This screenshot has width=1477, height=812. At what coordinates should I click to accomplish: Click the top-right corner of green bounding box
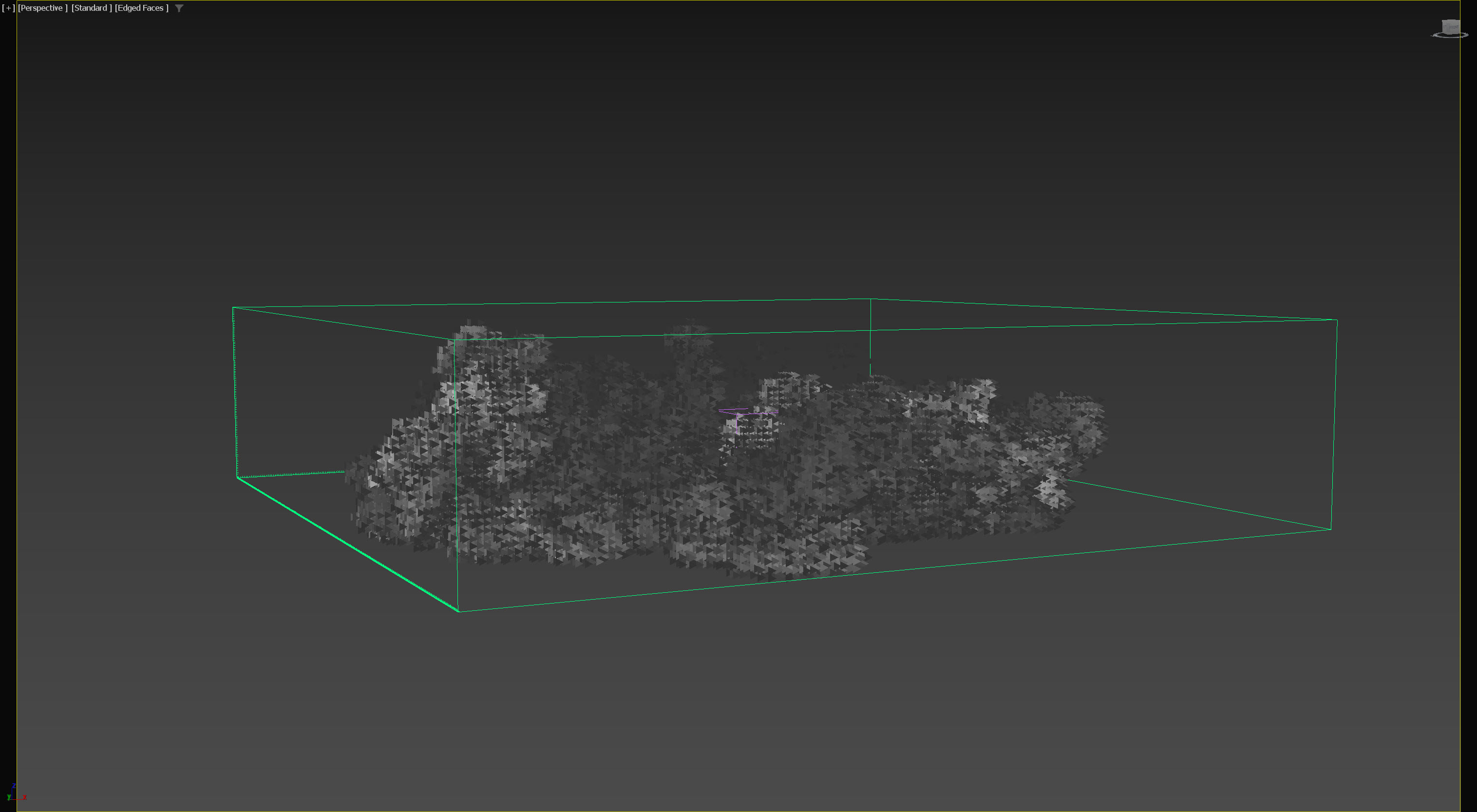click(x=1337, y=320)
